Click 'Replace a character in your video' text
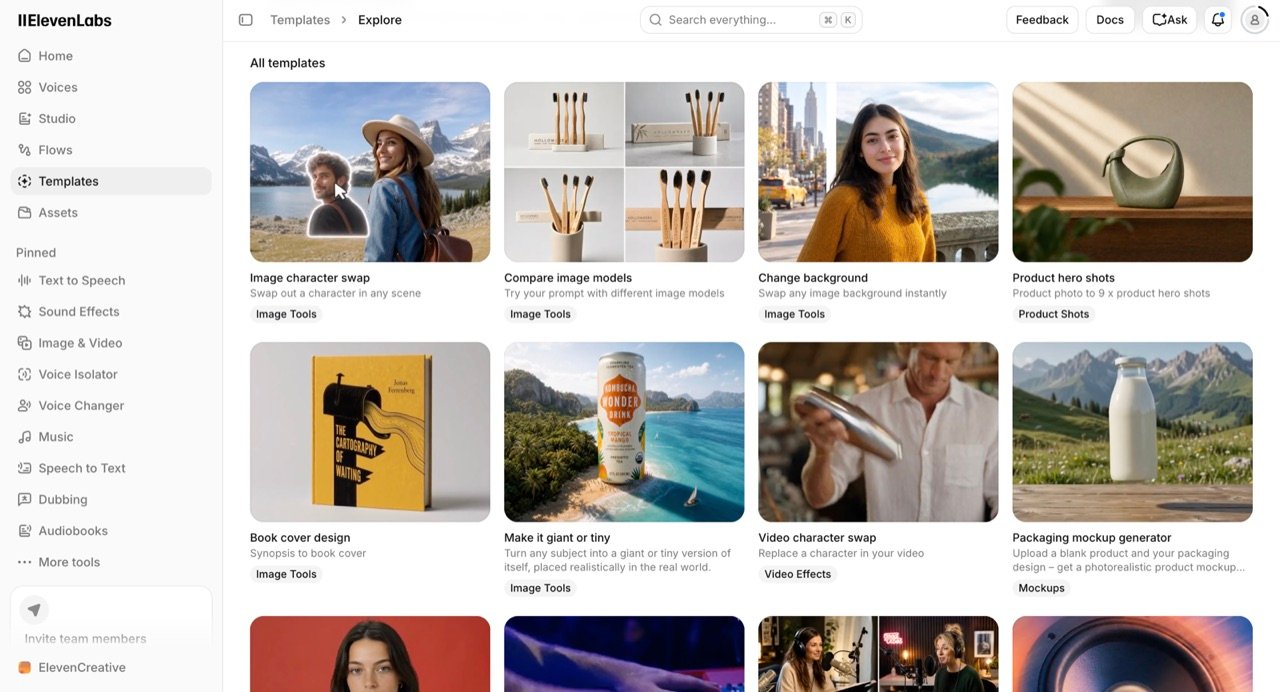 pyautogui.click(x=841, y=553)
